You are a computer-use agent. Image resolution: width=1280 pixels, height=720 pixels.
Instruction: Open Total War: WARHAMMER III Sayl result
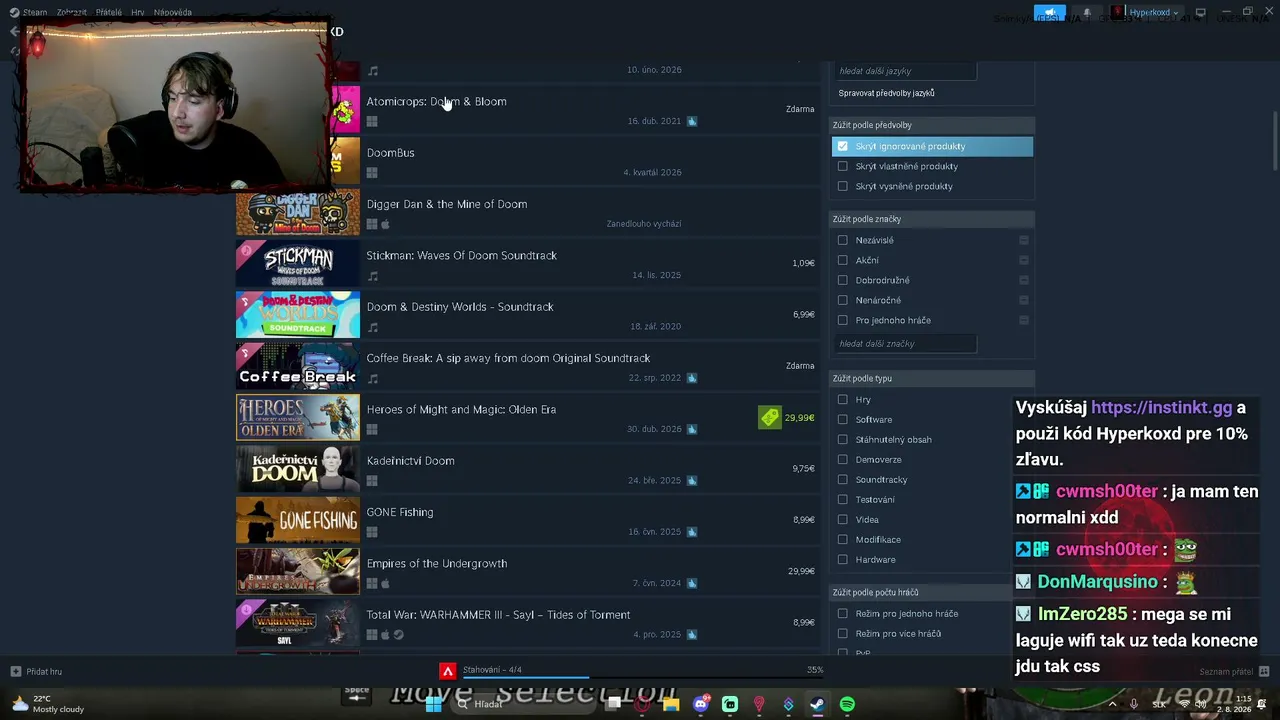click(x=526, y=623)
